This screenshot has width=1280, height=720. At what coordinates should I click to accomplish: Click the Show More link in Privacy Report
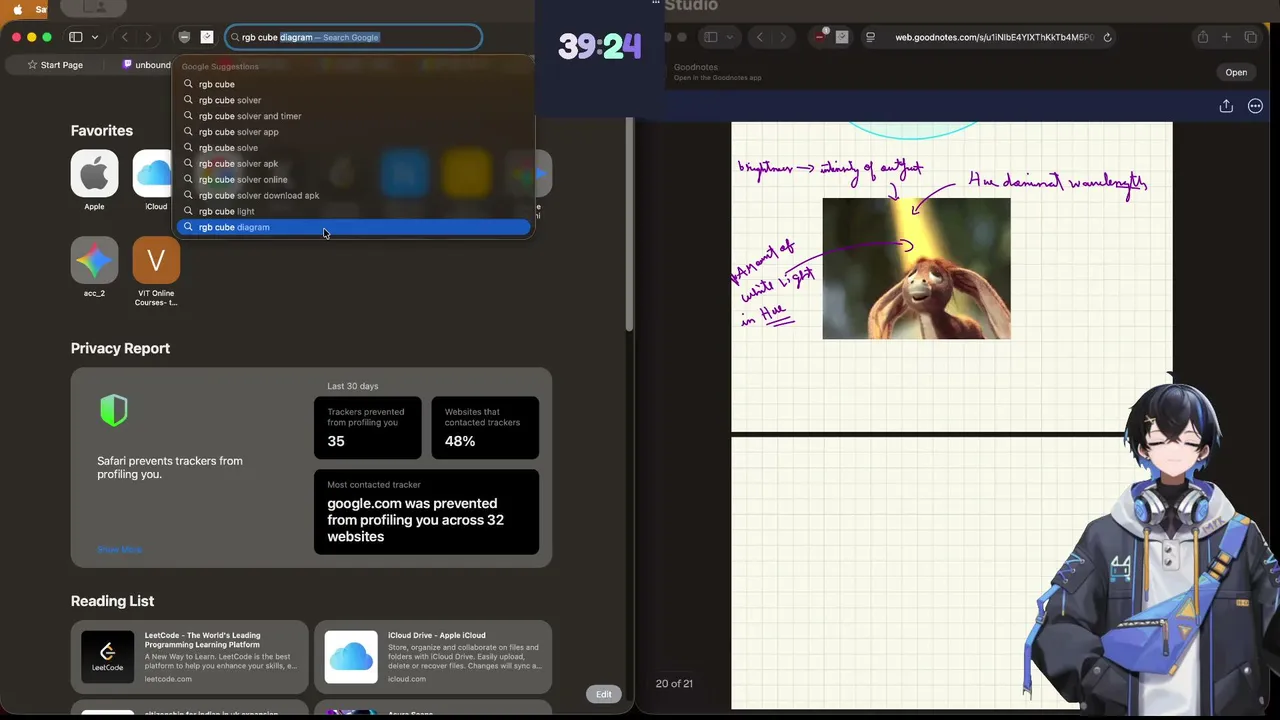[119, 549]
